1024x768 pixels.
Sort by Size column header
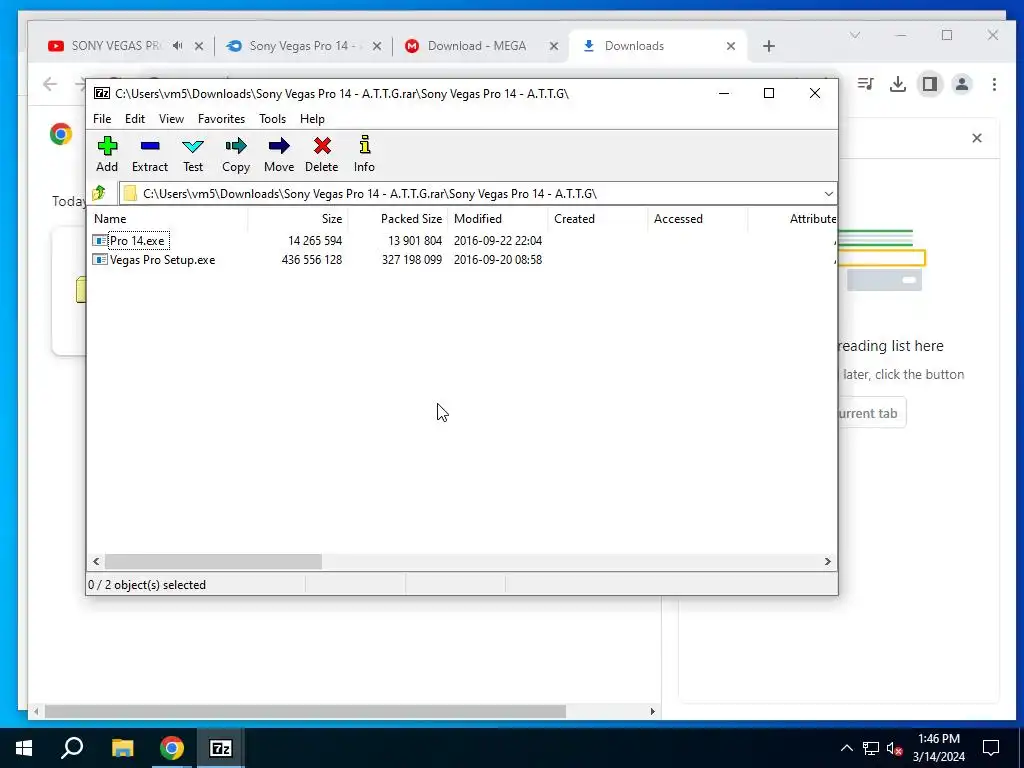click(x=298, y=219)
